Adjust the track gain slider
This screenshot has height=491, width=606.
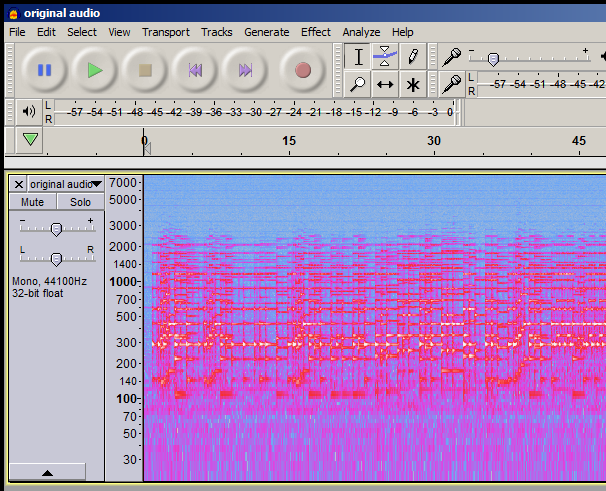point(56,229)
